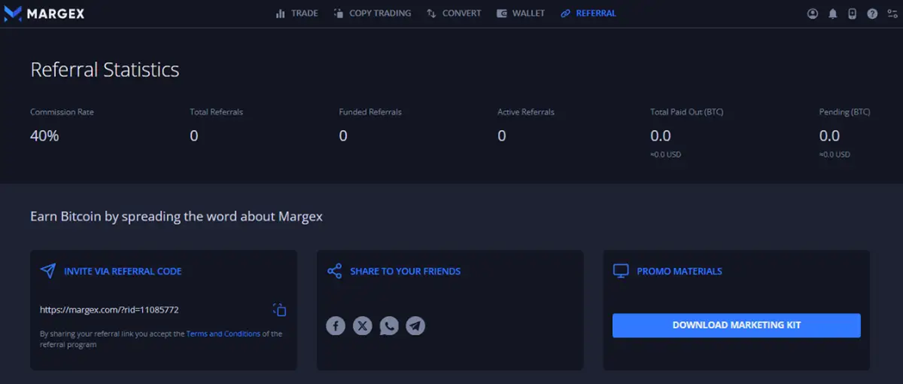Share referral link on X
Screen dimensions: 903x384
tap(362, 326)
